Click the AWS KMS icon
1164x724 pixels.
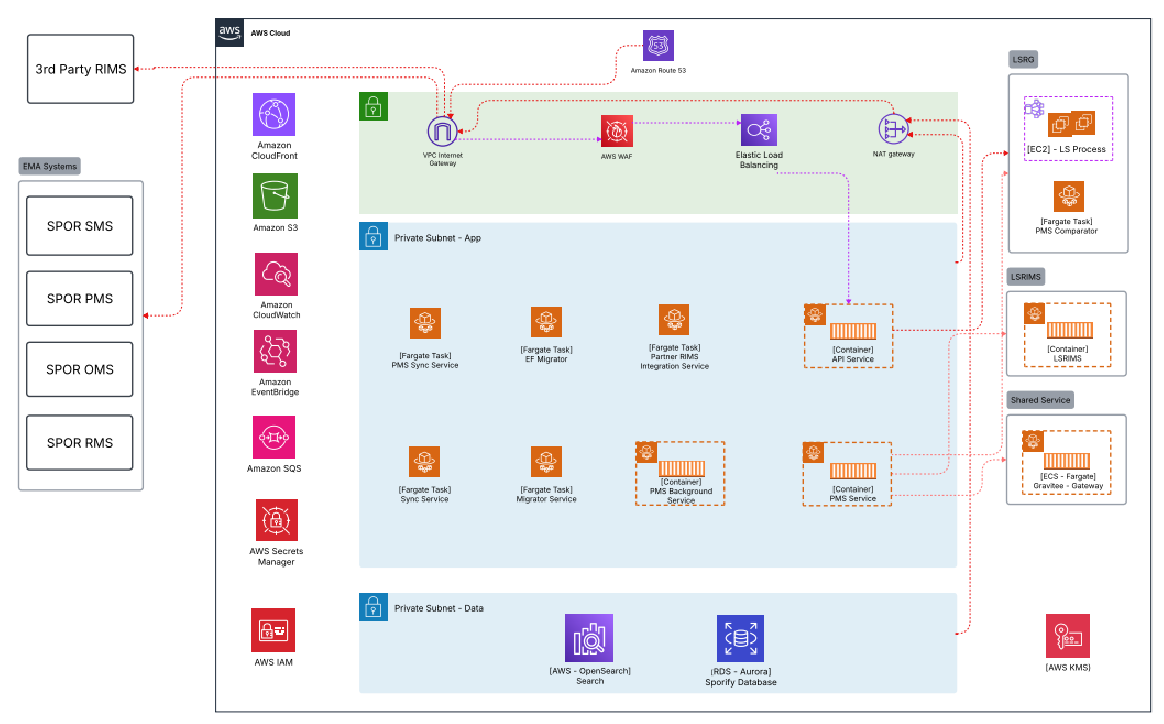1068,636
